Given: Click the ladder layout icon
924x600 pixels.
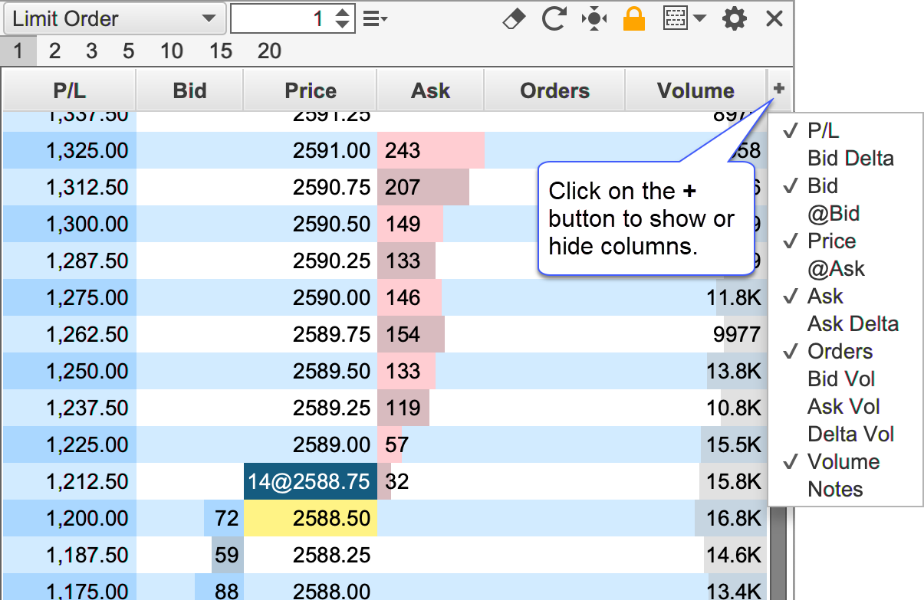Looking at the screenshot, I should click(x=675, y=19).
